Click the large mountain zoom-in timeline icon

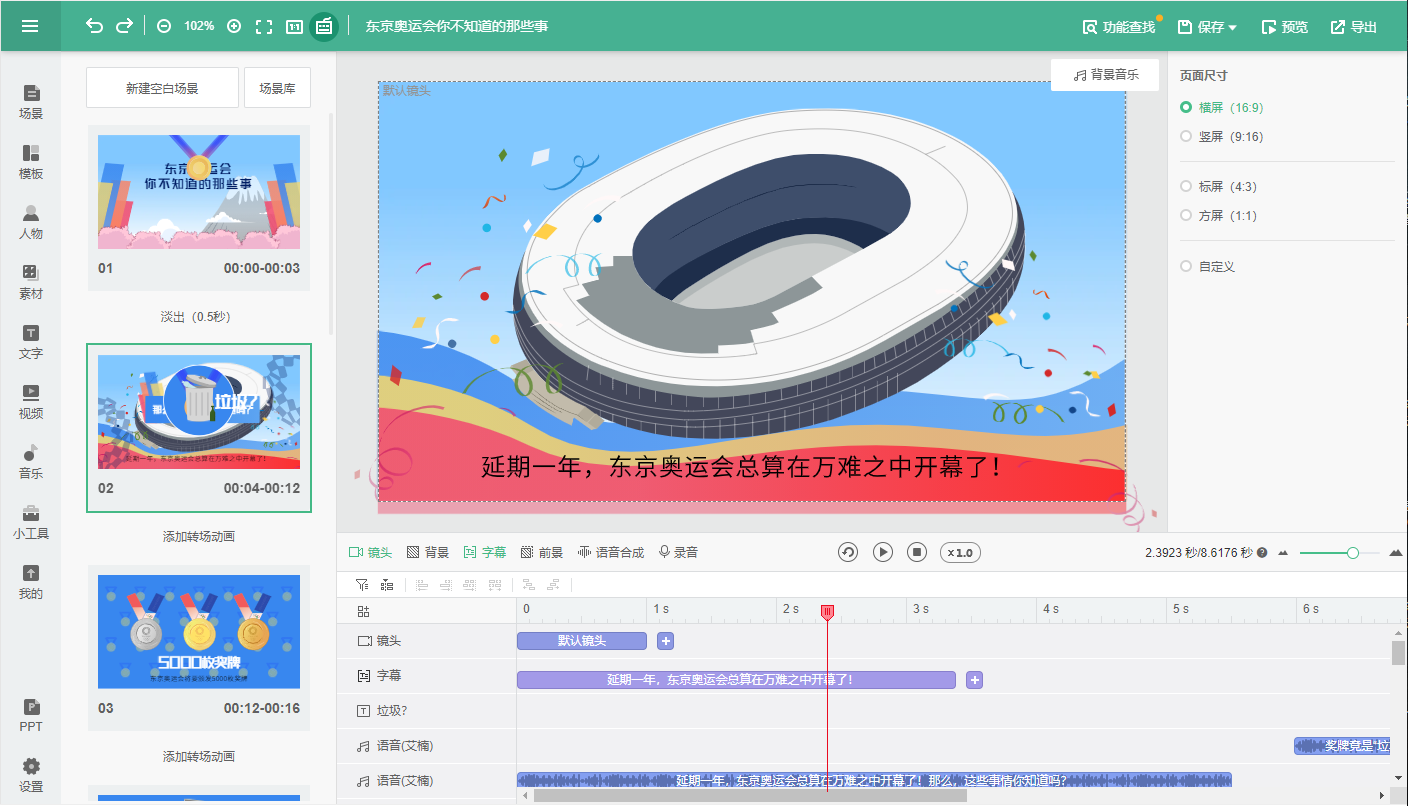click(x=1396, y=552)
